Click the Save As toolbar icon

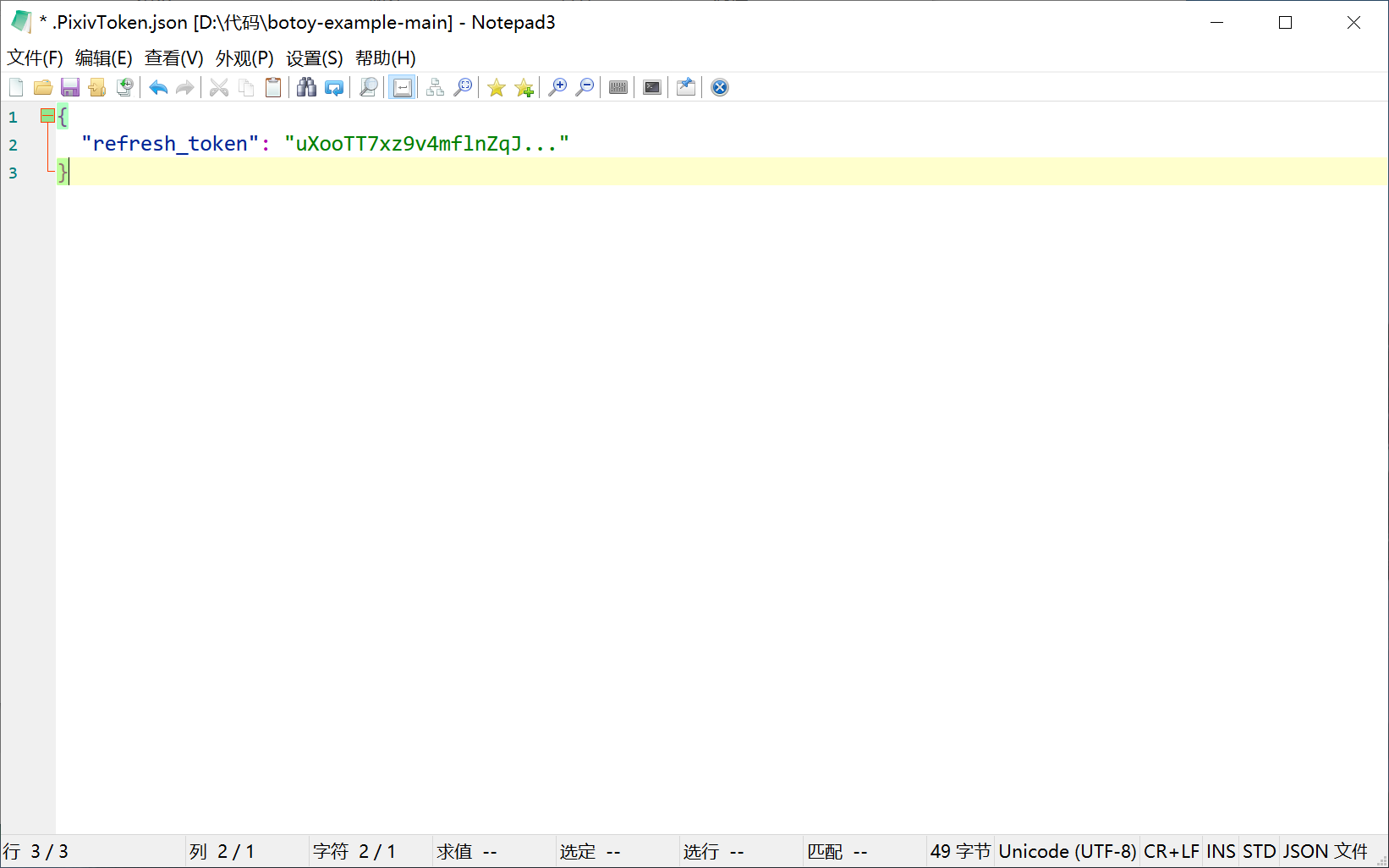coord(97,87)
